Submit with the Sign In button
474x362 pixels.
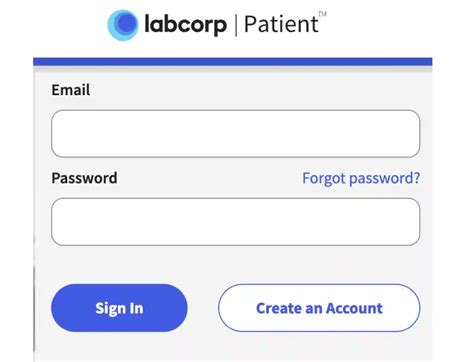(119, 308)
